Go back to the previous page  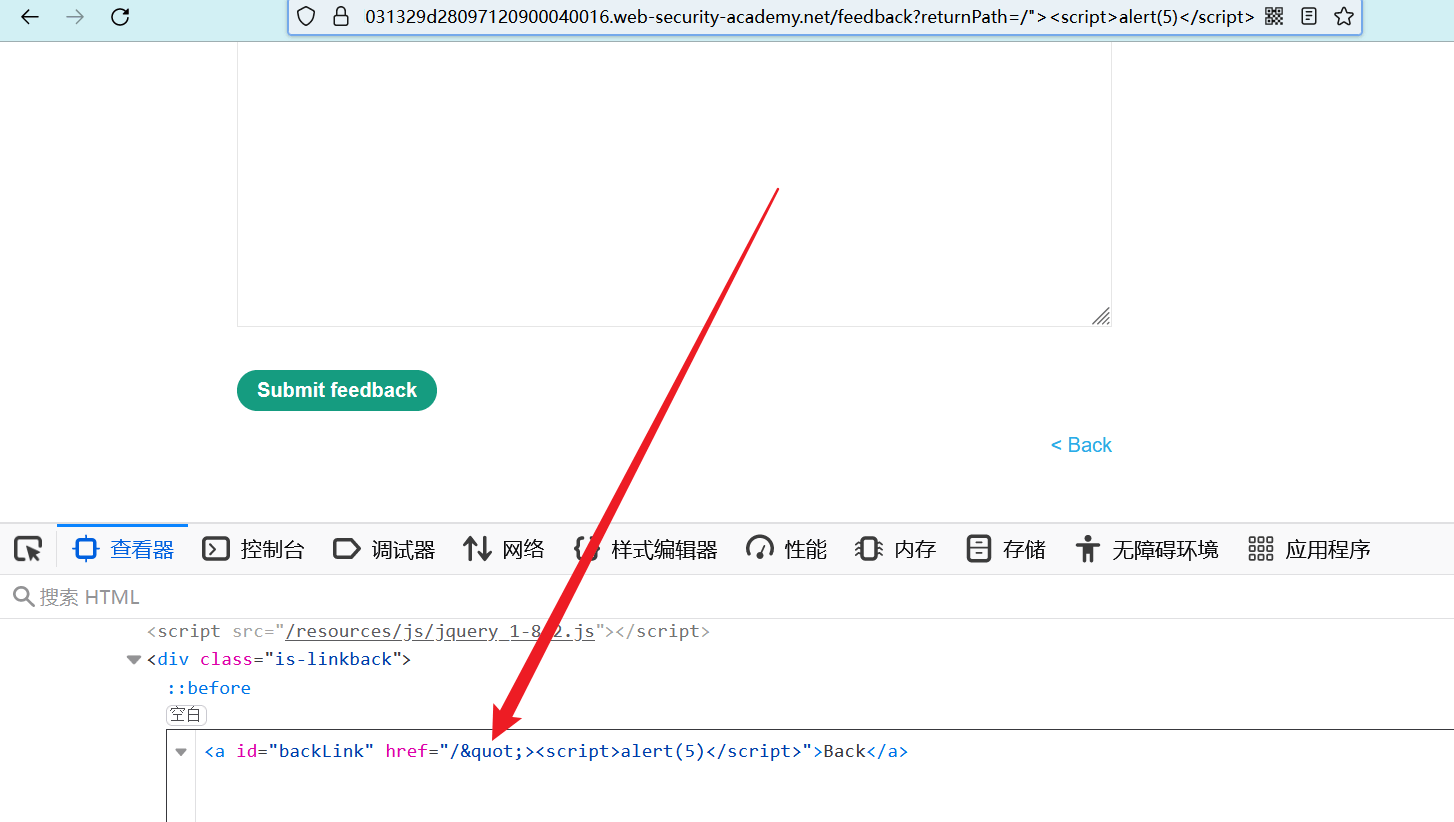[x=30, y=17]
